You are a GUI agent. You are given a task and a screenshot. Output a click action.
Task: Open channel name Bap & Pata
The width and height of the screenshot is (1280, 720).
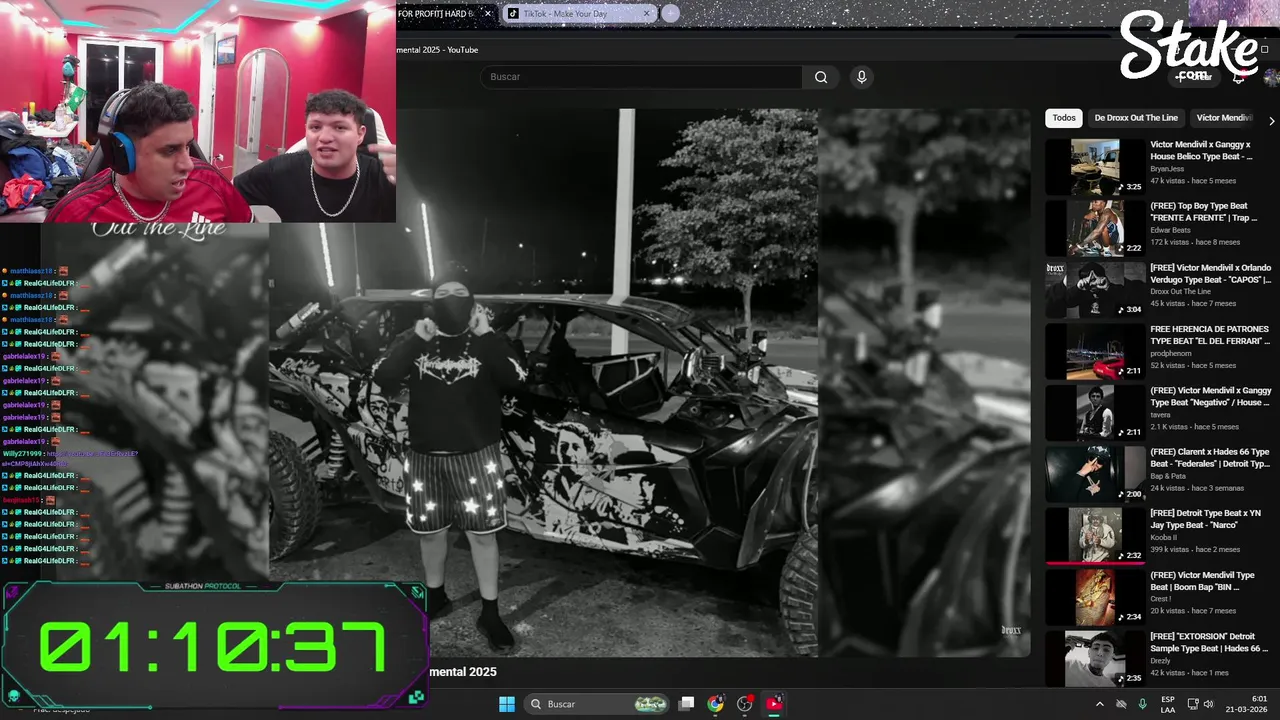coord(1168,476)
